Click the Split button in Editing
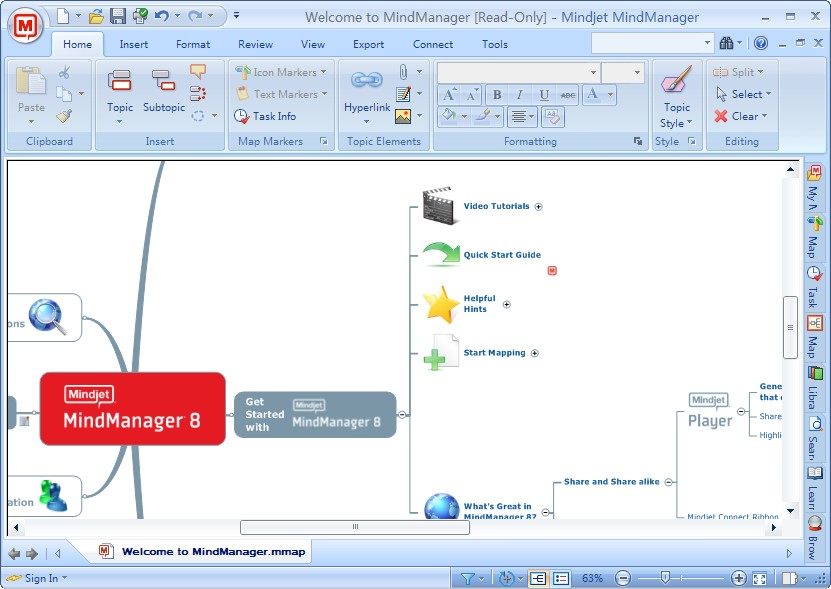831x589 pixels. pyautogui.click(x=738, y=72)
